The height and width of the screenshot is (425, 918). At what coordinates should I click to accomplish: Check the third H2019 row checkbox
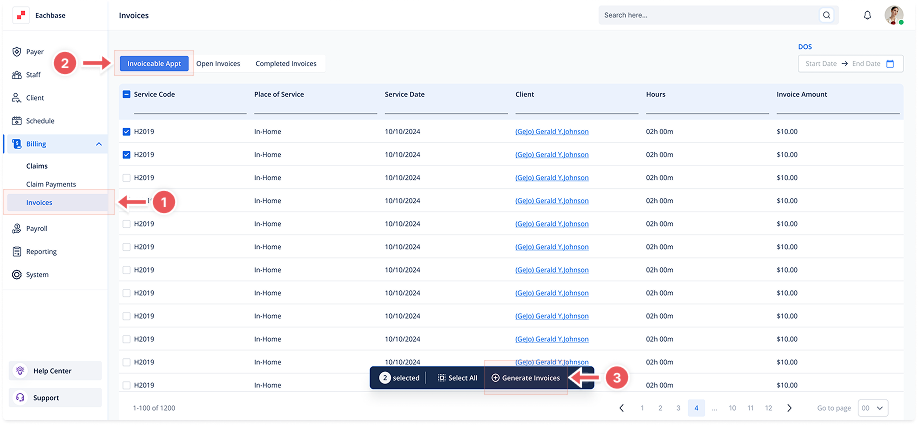point(126,178)
